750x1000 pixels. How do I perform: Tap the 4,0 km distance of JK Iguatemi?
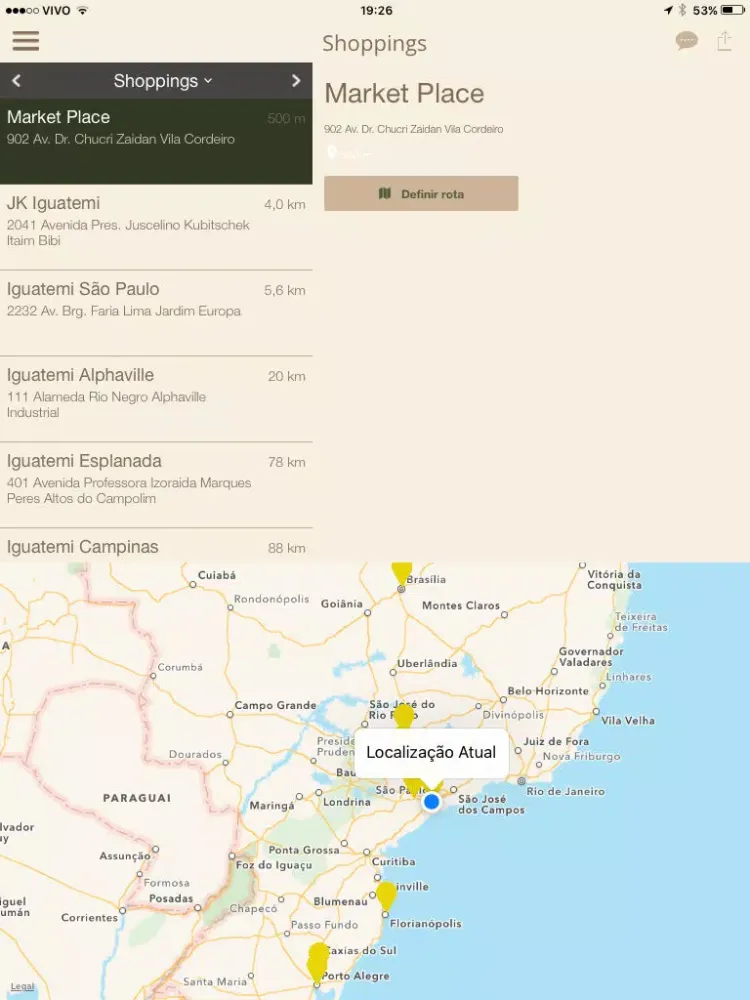tap(284, 205)
